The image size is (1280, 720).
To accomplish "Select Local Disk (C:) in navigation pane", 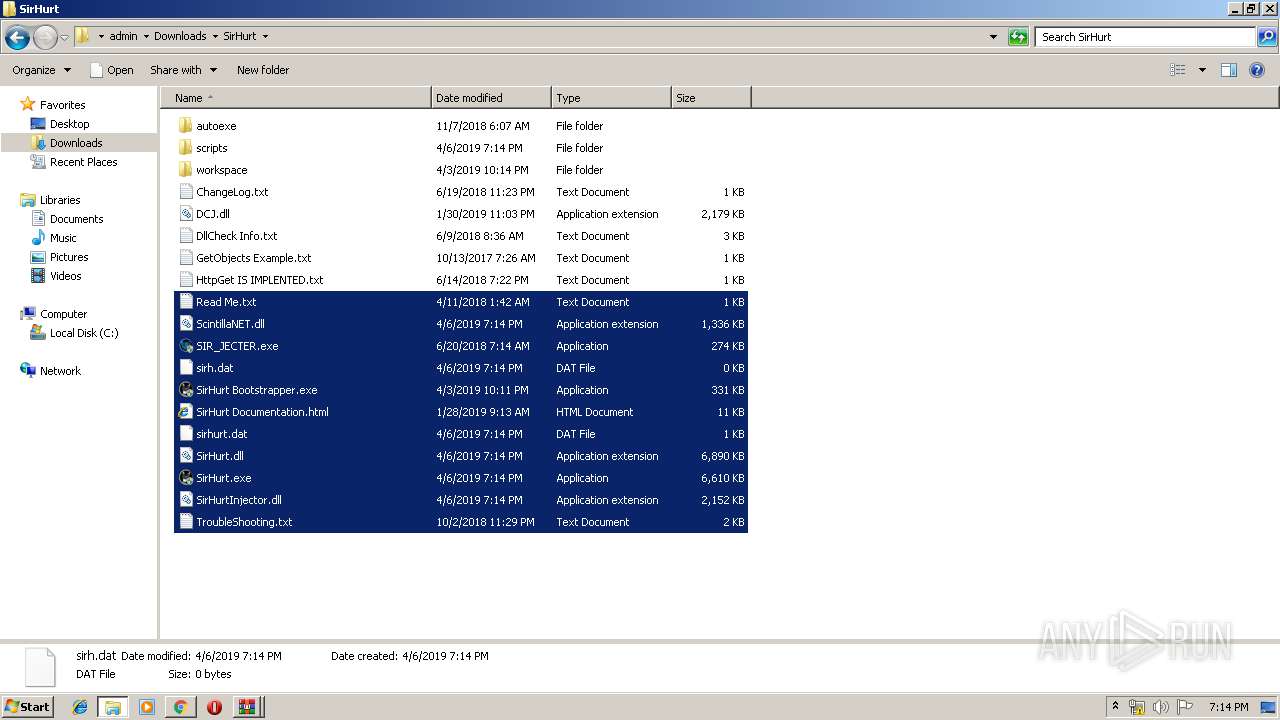I will (84, 333).
